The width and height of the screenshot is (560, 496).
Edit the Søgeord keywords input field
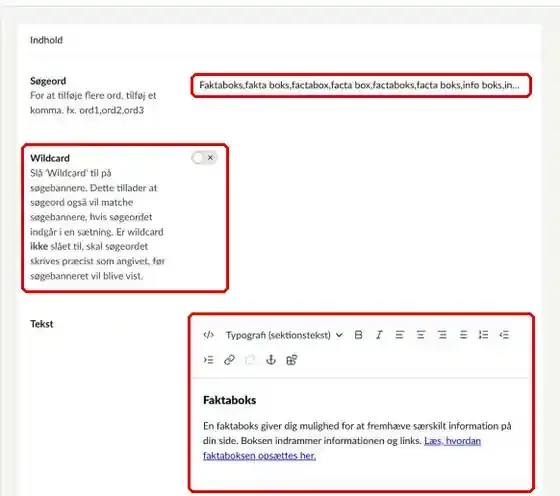tap(361, 85)
